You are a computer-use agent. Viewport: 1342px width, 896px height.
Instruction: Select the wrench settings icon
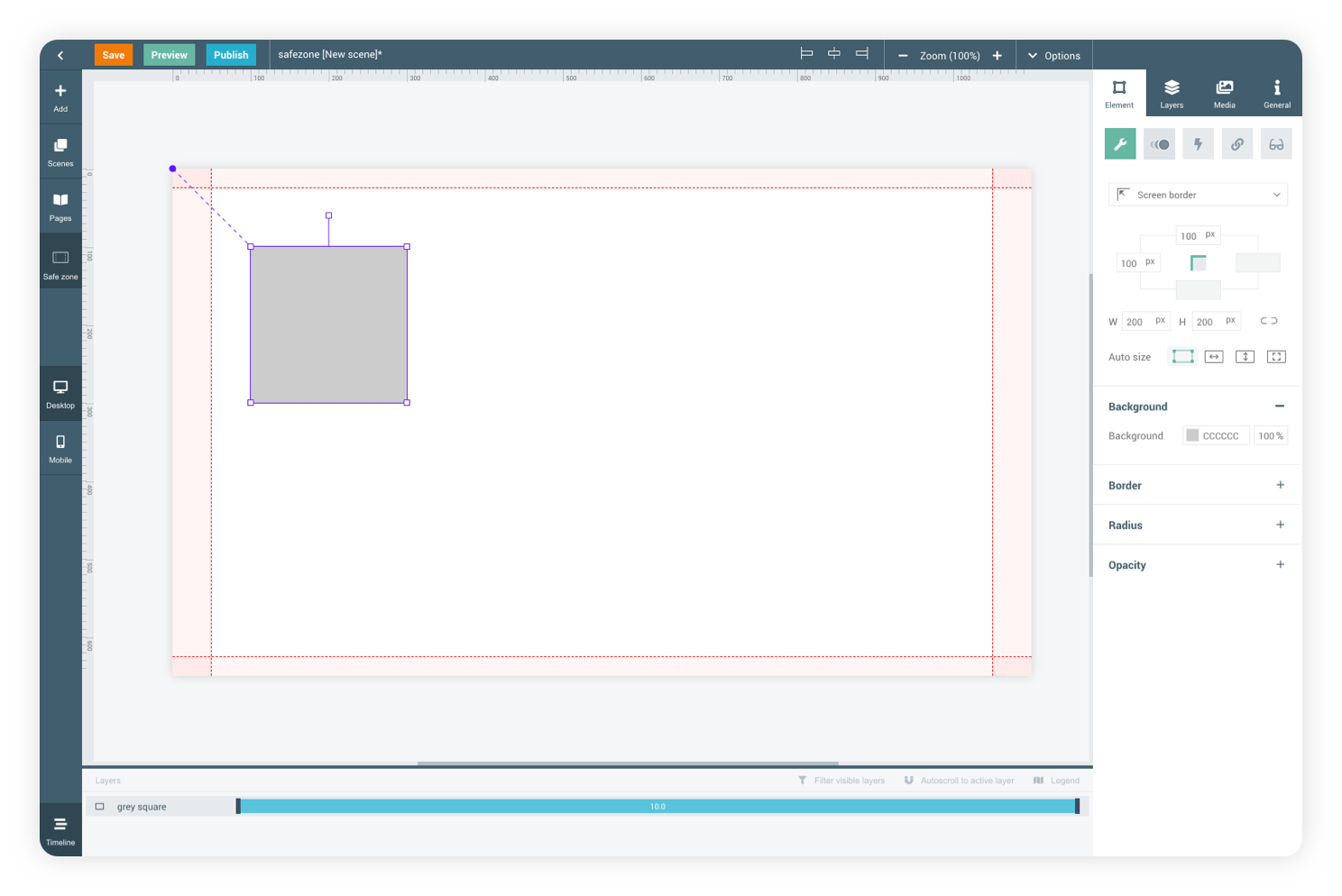tap(1119, 144)
